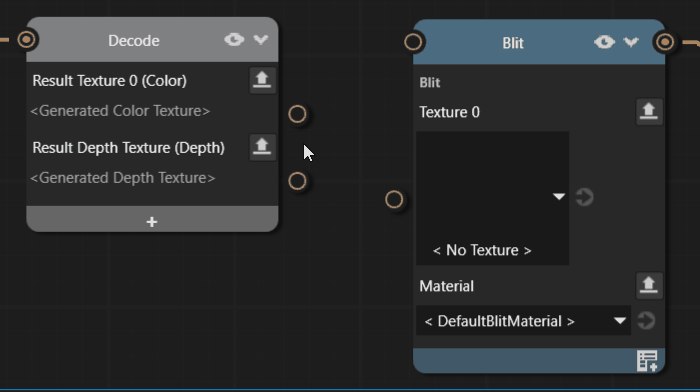Collapse the Decode node with chevron

pos(261,40)
